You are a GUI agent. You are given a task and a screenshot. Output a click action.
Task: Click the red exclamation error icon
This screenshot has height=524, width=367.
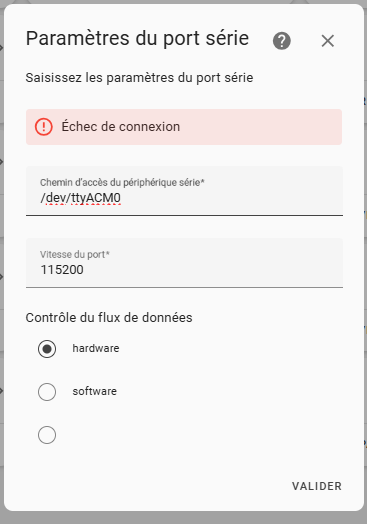43,127
